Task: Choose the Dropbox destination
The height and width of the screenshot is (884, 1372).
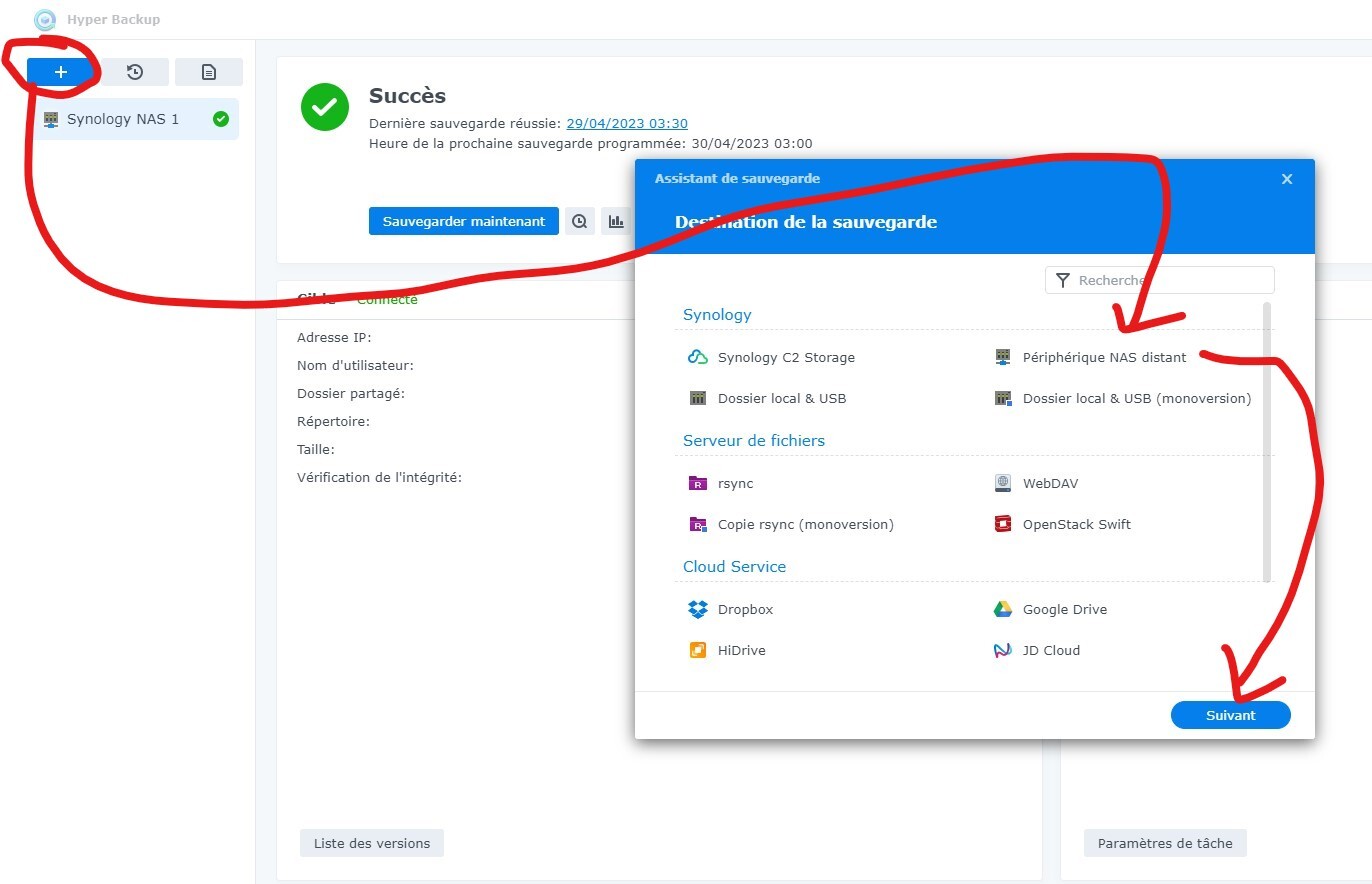Action: click(x=731, y=609)
